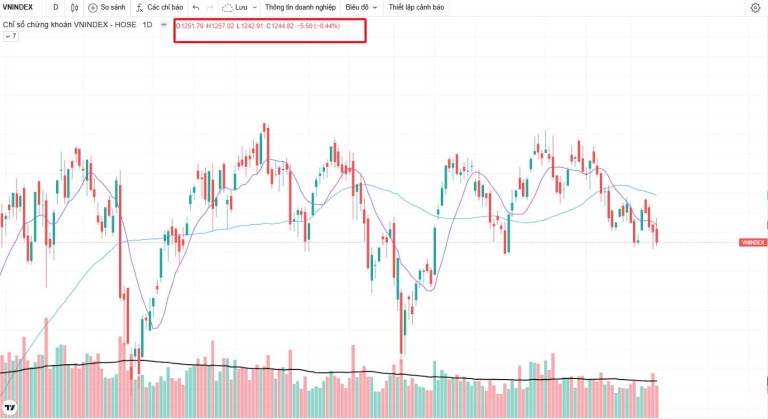Screen dimensions: 768x419
Task: Hide the VNINDEX series legend toggle
Action: click(164, 25)
